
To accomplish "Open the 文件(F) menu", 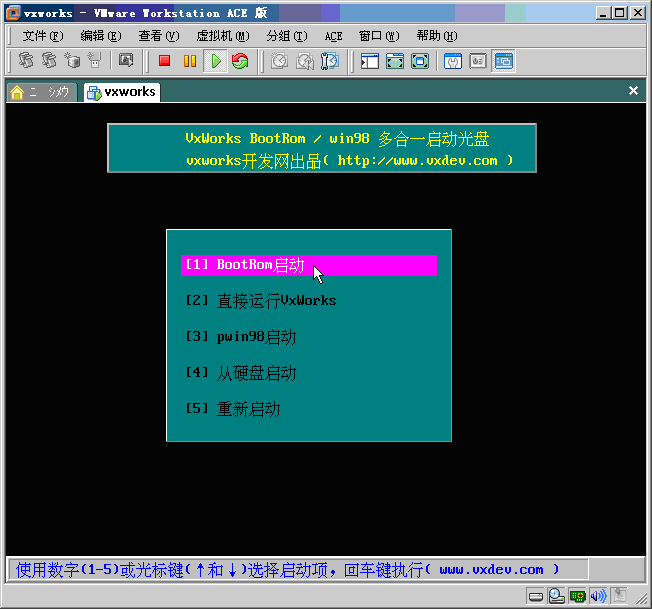I will pyautogui.click(x=42, y=35).
